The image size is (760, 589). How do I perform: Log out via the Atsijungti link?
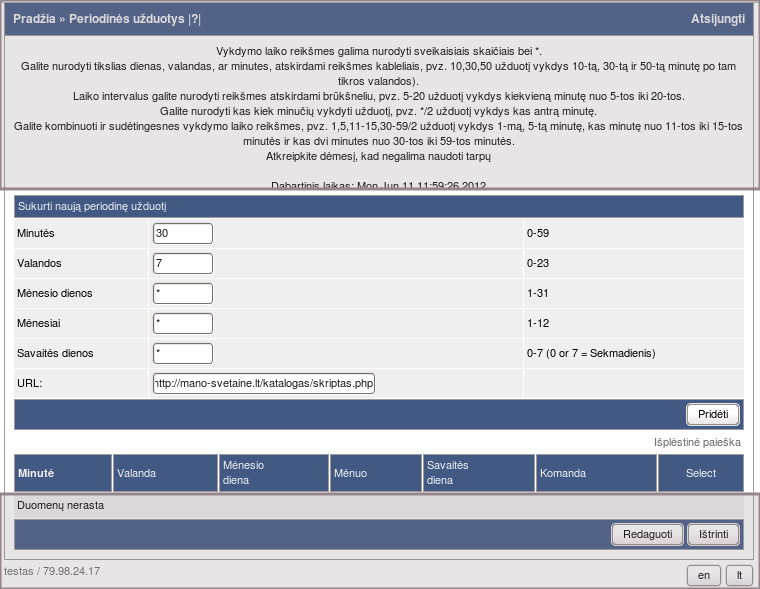pyautogui.click(x=718, y=19)
